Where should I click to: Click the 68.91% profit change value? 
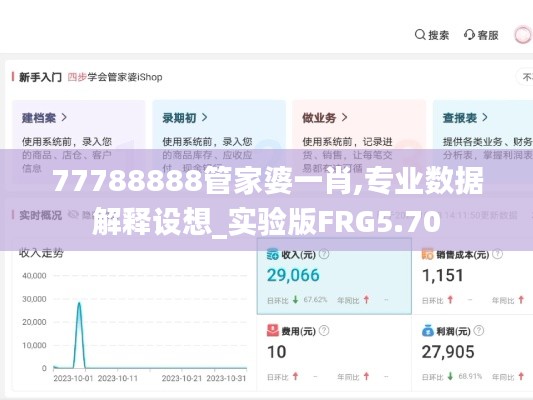click(470, 376)
